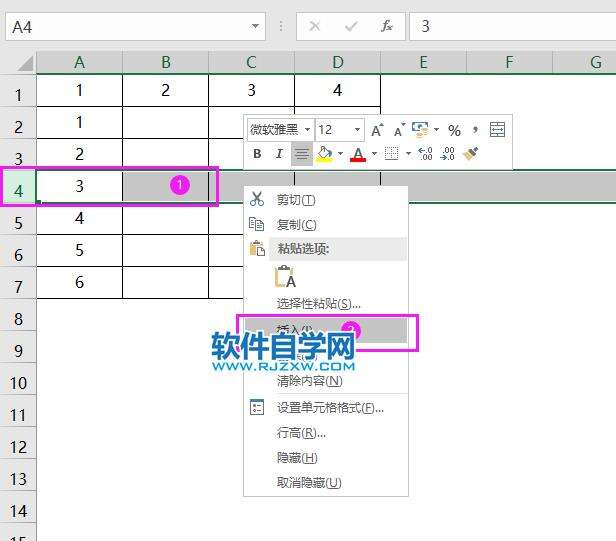The image size is (616, 541).
Task: Open the Name Box dropdown arrow
Action: (x=255, y=26)
